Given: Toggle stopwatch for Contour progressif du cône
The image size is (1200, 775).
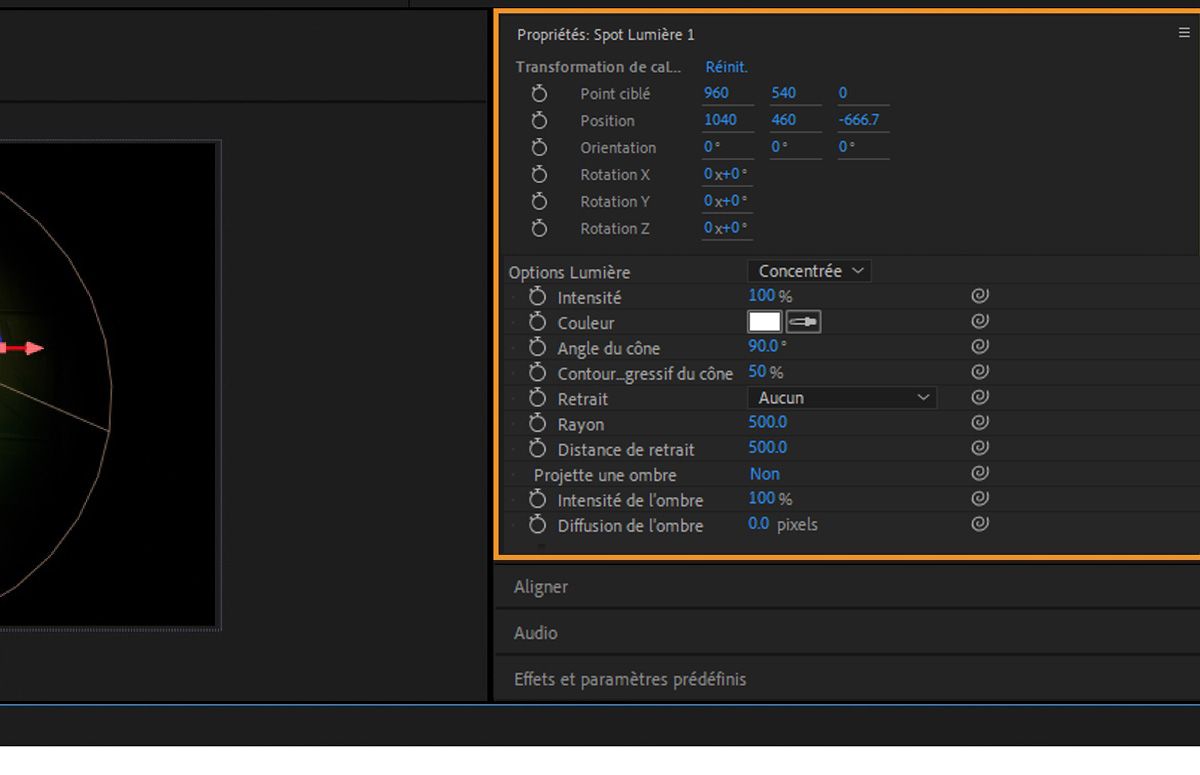Looking at the screenshot, I should (538, 373).
